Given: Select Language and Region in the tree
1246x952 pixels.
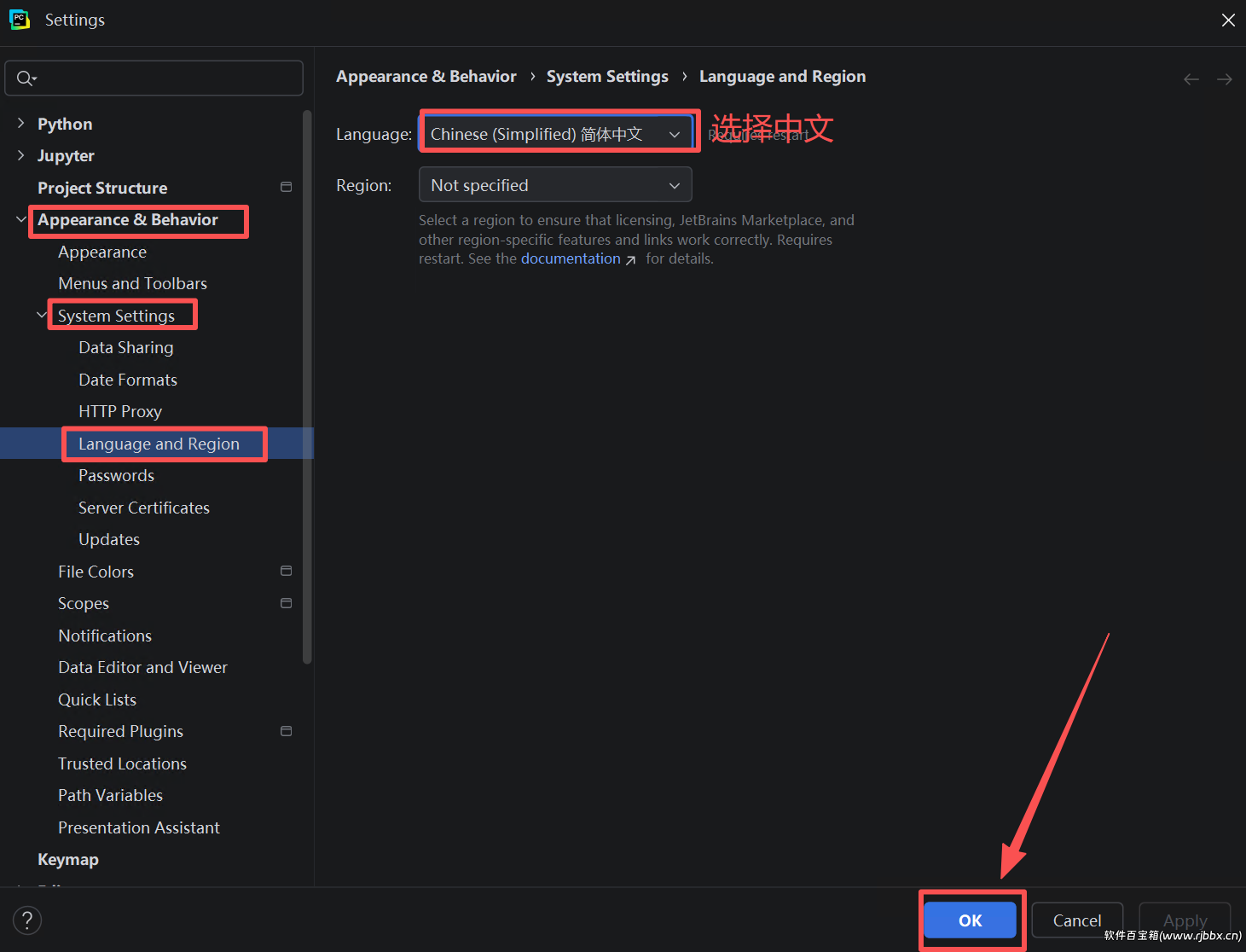Looking at the screenshot, I should [157, 444].
